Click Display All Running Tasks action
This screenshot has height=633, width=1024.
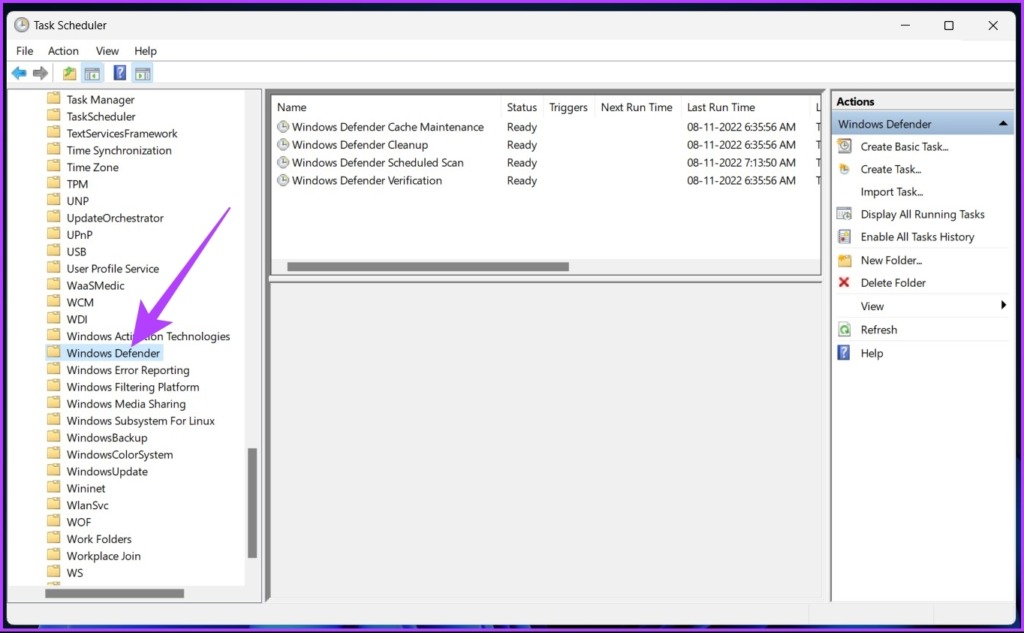(x=922, y=214)
